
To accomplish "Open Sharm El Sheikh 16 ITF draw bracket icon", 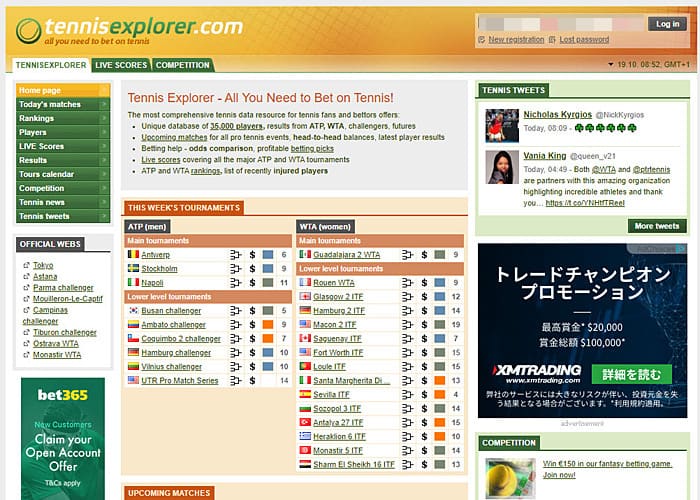I will tap(407, 465).
